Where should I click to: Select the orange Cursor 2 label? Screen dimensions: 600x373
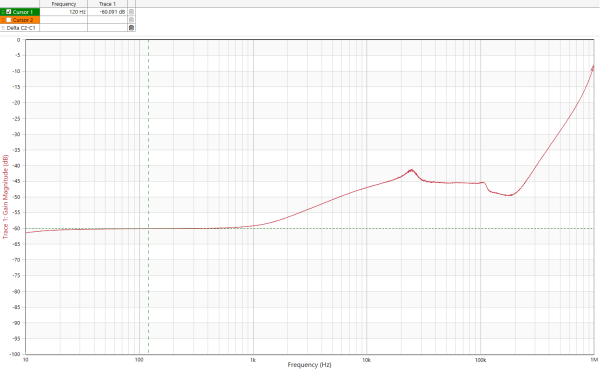tap(23, 20)
